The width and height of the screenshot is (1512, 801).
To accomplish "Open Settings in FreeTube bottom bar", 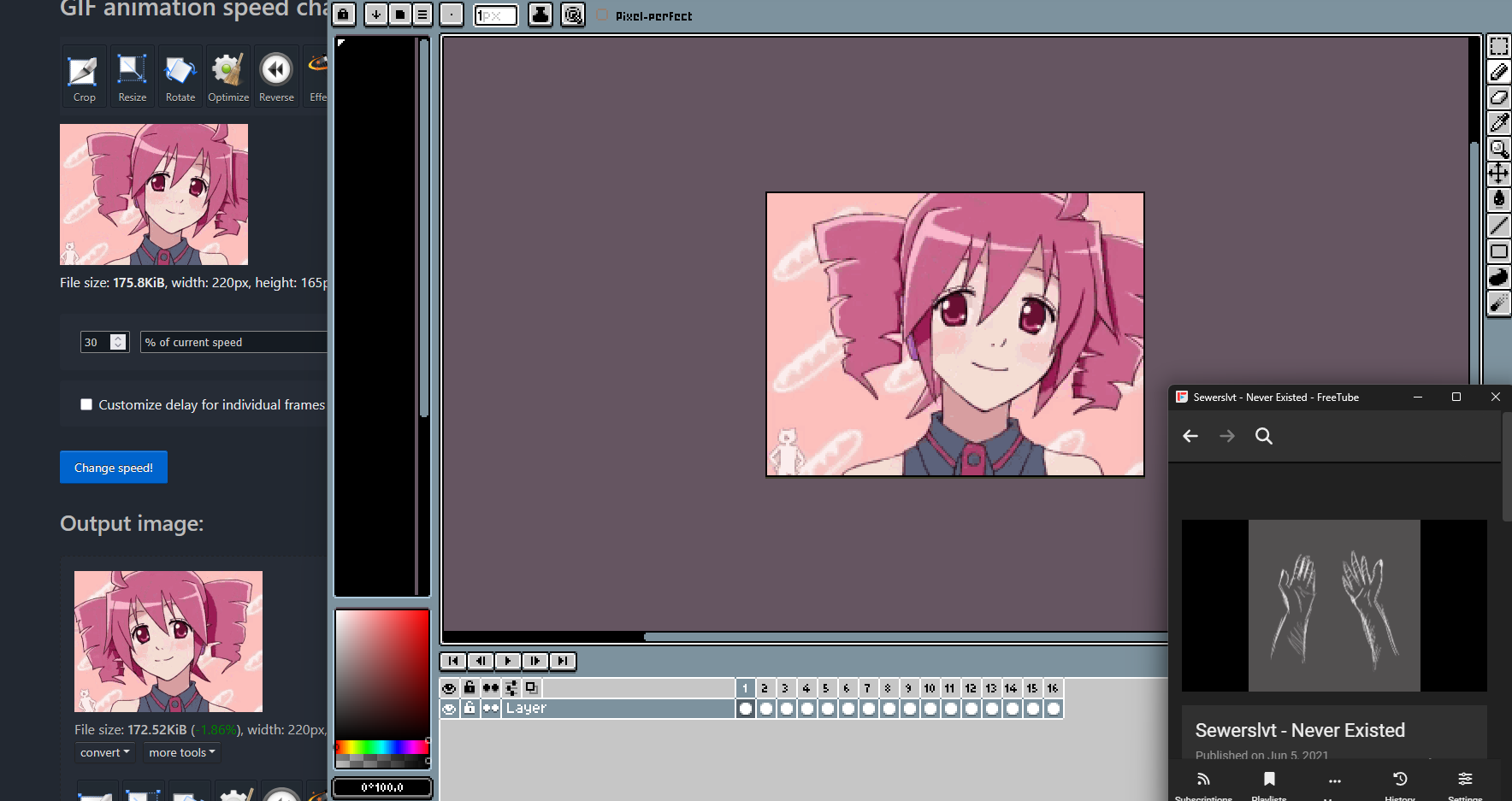I will [1465, 785].
